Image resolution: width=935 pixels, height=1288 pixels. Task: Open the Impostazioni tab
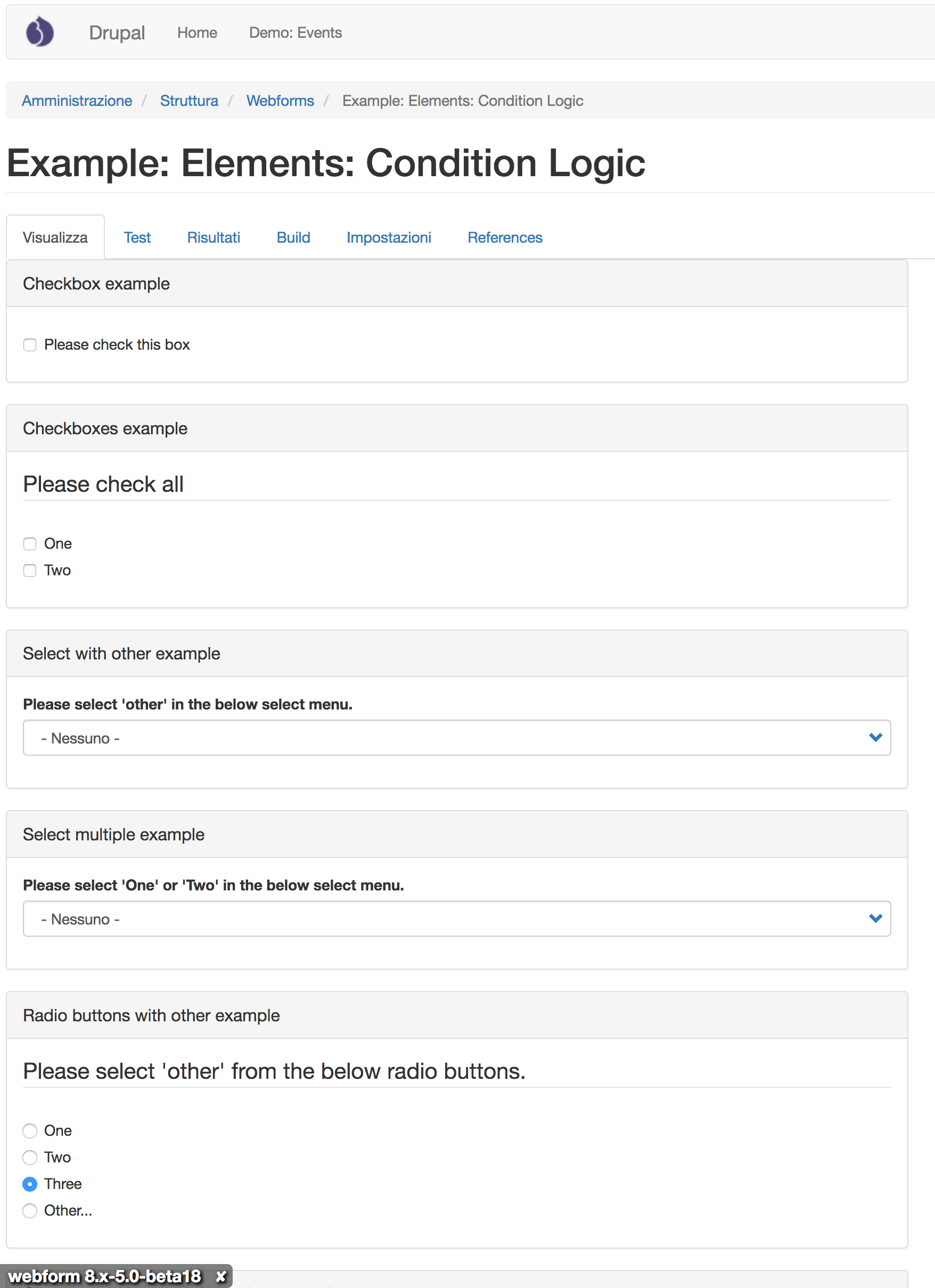tap(389, 237)
